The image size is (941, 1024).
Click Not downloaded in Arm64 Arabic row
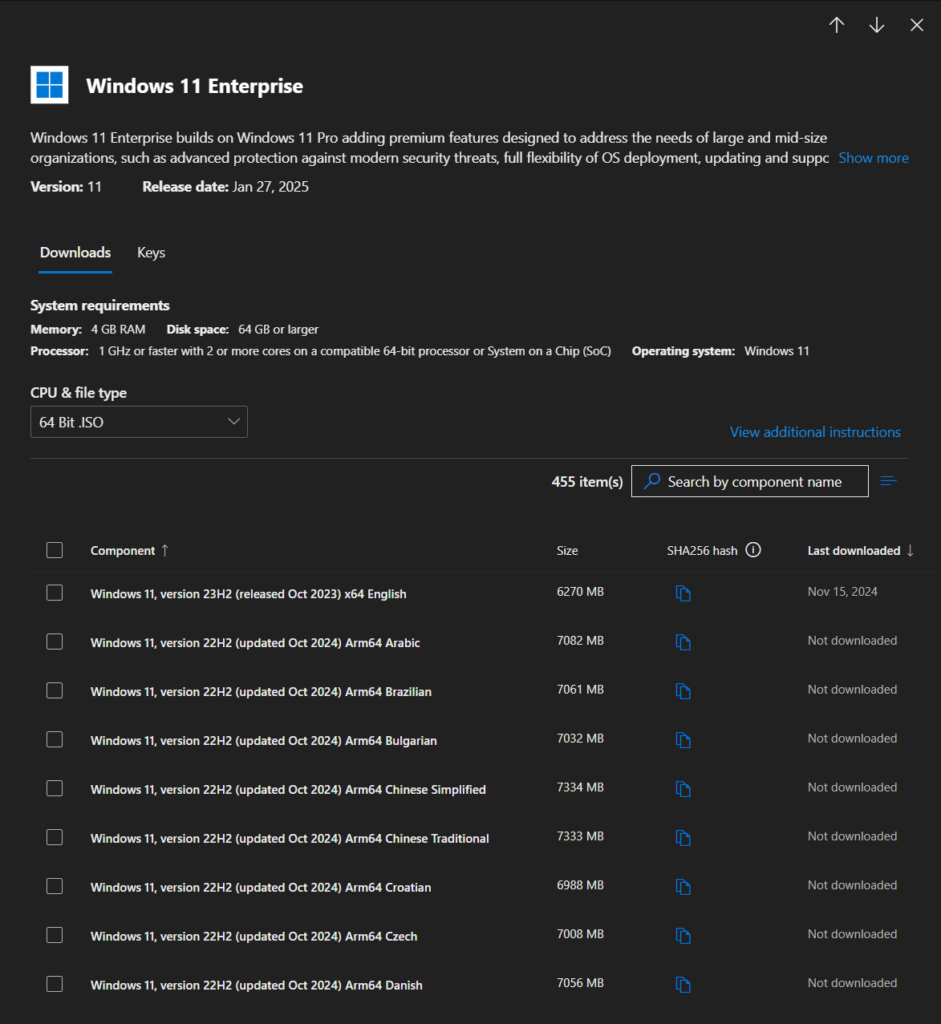852,641
